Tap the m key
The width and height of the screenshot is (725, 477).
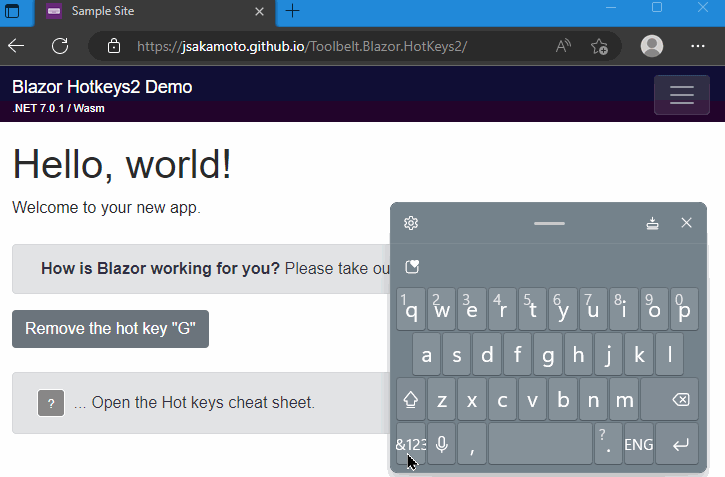(624, 399)
